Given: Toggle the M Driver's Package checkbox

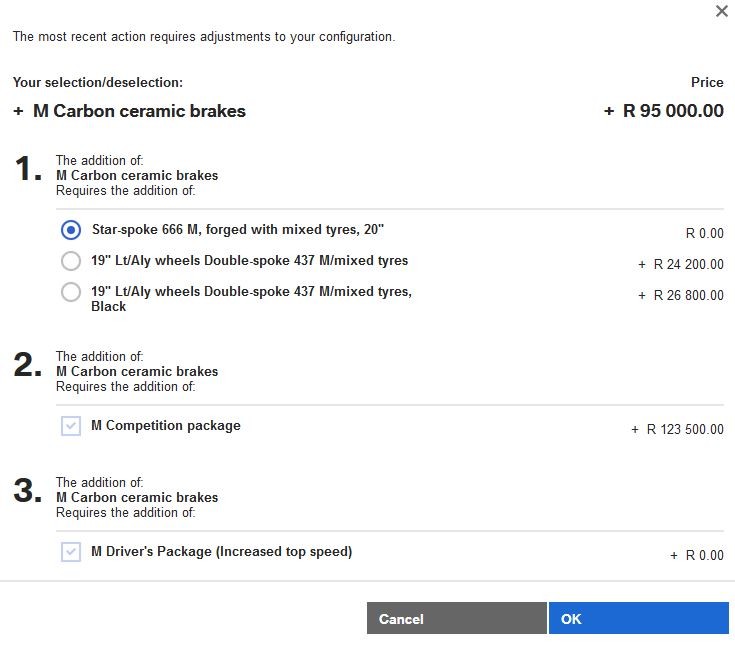Looking at the screenshot, I should 71,552.
